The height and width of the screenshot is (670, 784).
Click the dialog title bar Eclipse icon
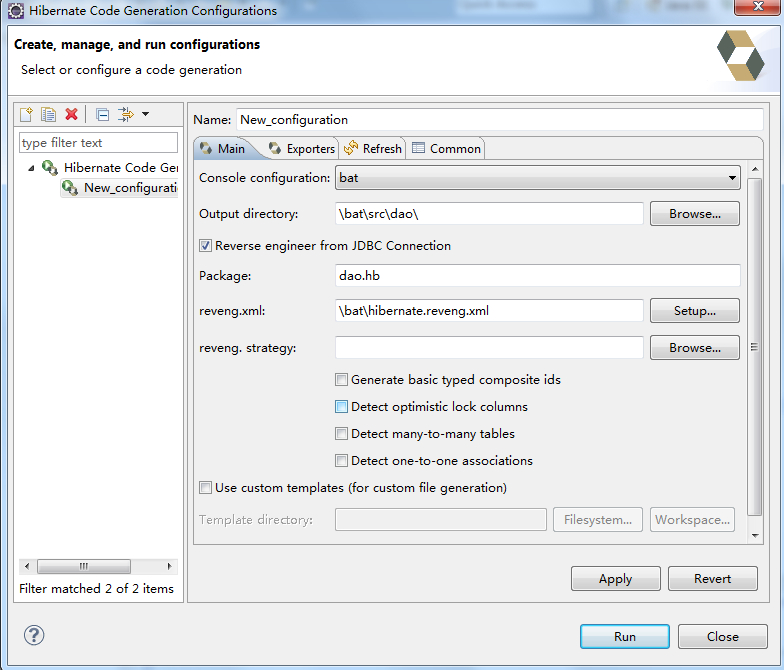(x=16, y=10)
